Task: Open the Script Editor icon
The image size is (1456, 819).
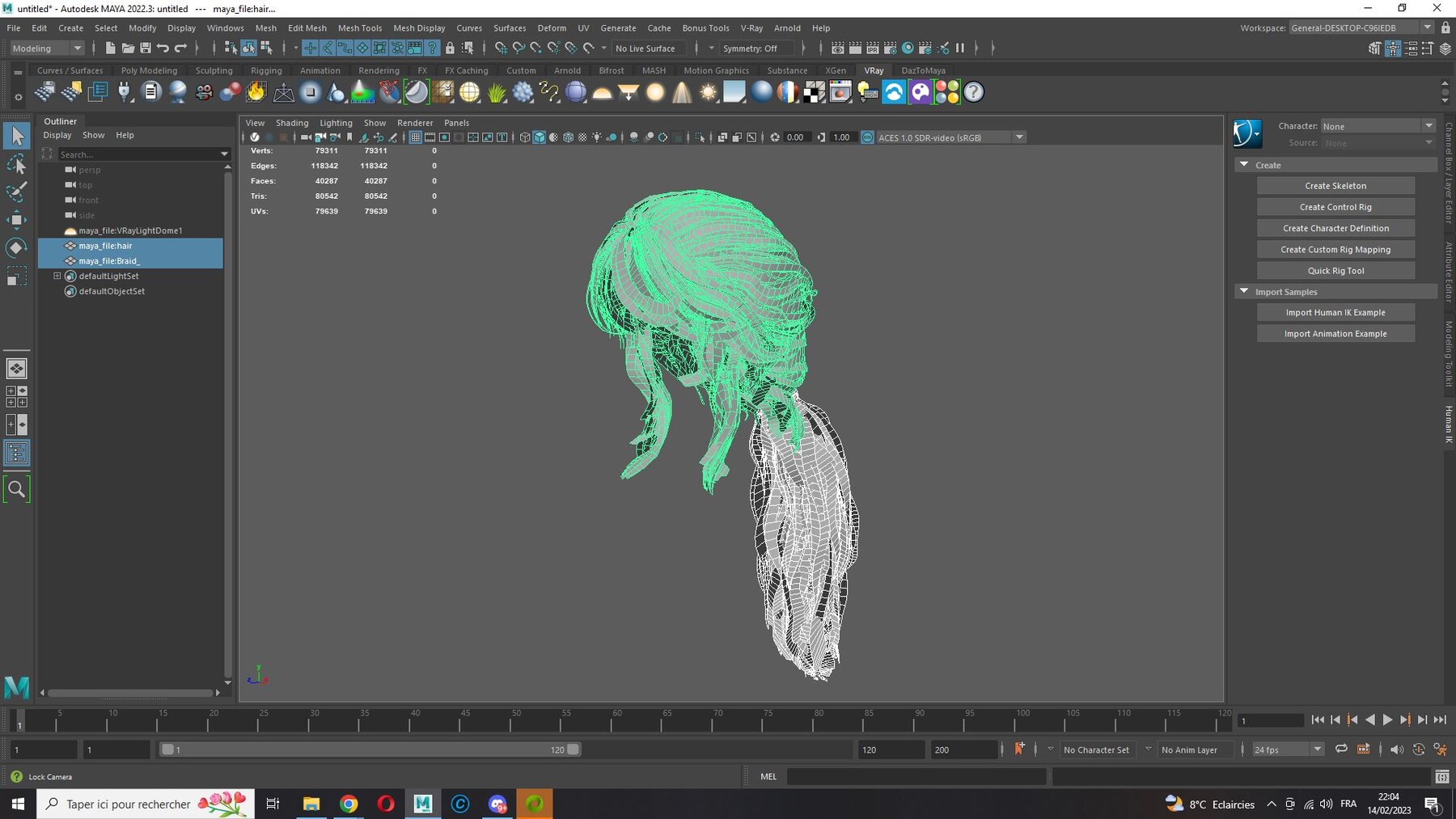Action: click(x=1442, y=777)
